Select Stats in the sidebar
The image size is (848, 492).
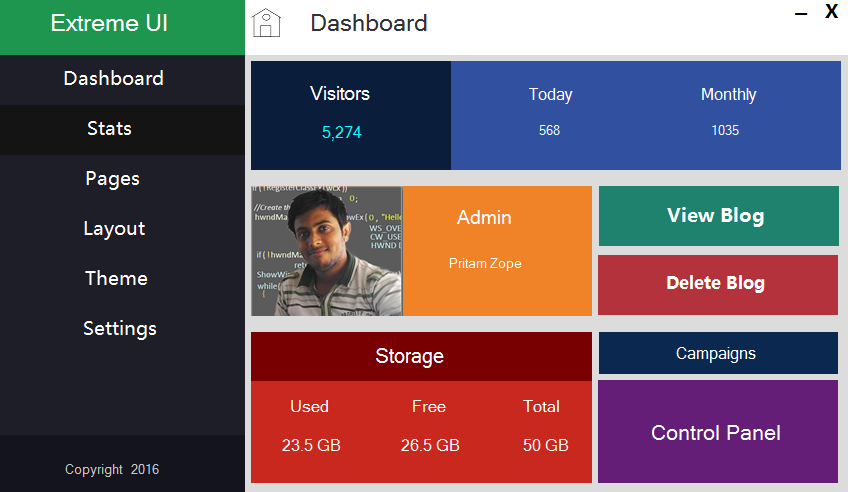(110, 129)
